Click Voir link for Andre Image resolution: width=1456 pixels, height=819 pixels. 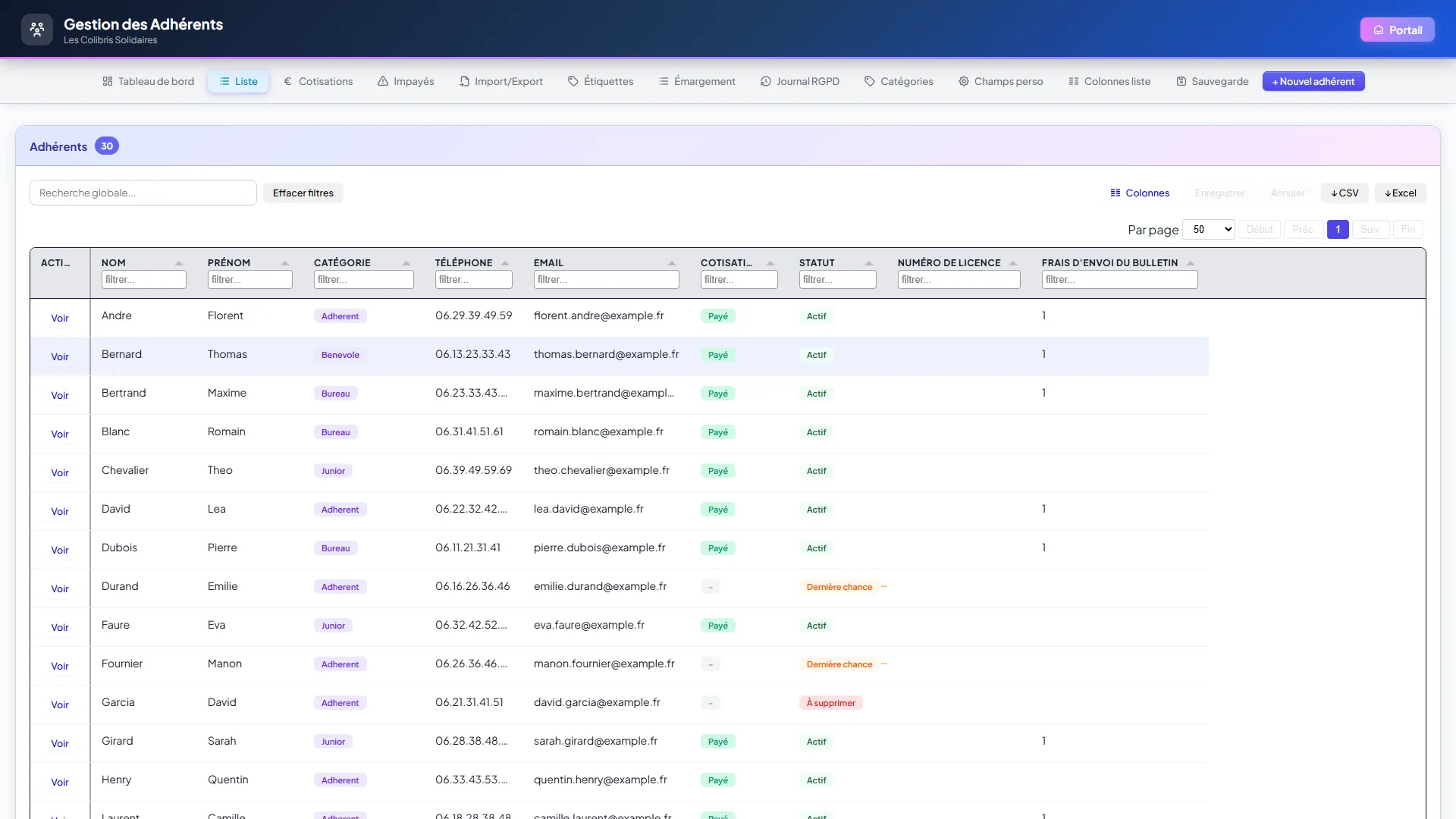click(60, 318)
